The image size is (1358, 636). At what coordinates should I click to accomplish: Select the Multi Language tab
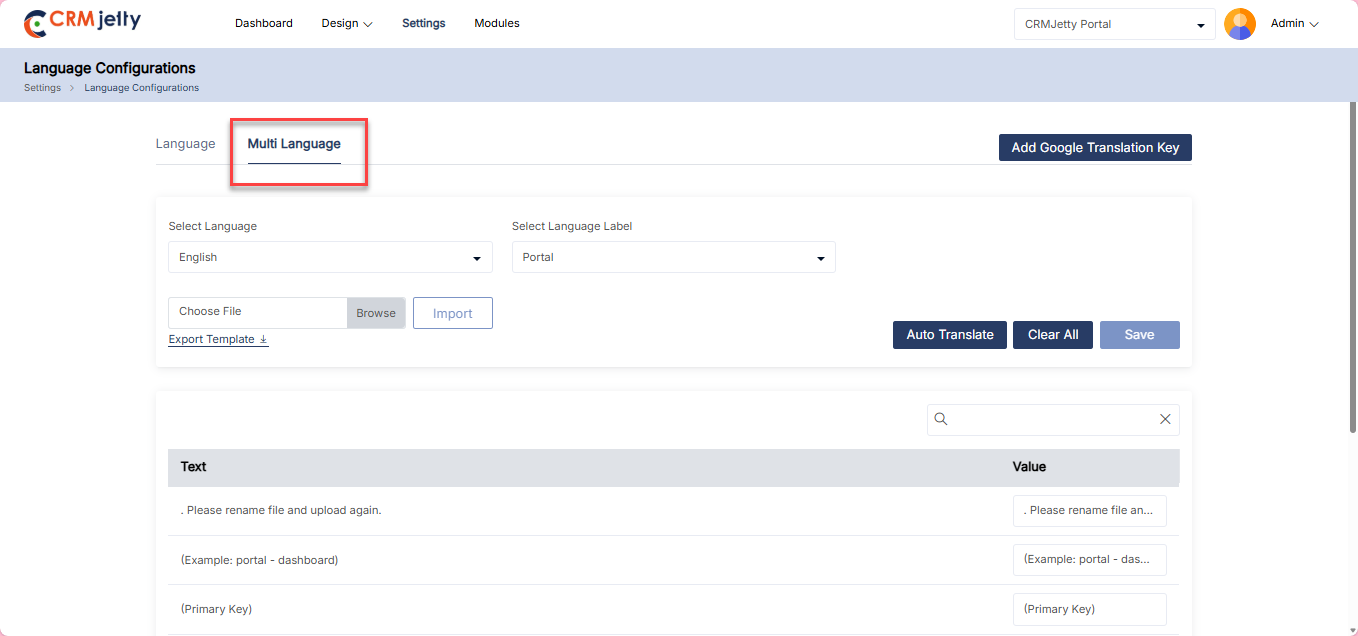[294, 144]
